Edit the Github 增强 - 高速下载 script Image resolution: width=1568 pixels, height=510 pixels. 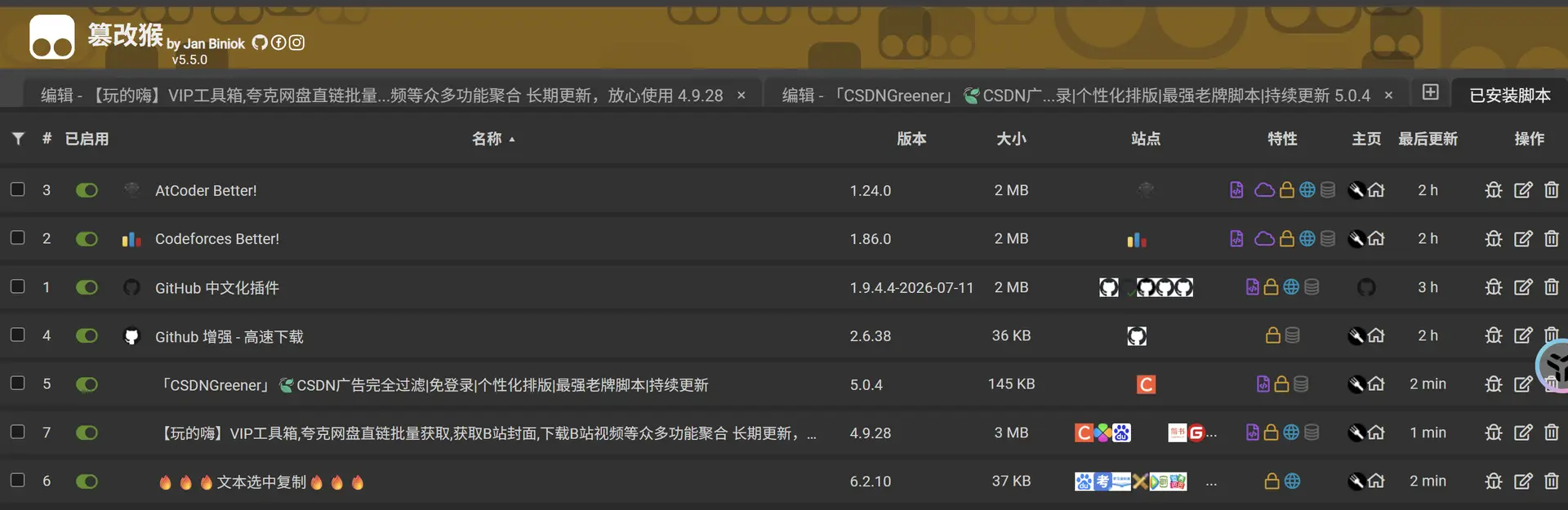[x=1523, y=335]
